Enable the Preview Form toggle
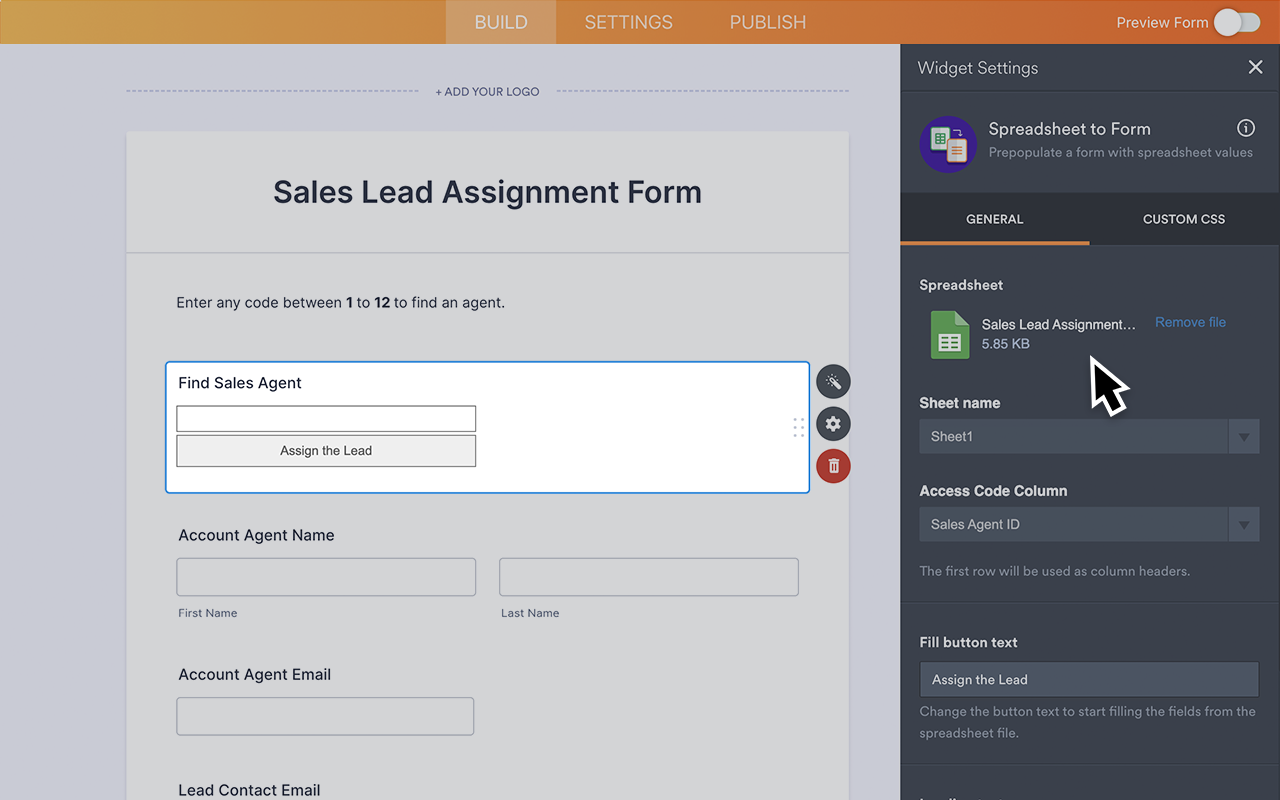Screen dimensions: 1280x800 [x=1236, y=21]
